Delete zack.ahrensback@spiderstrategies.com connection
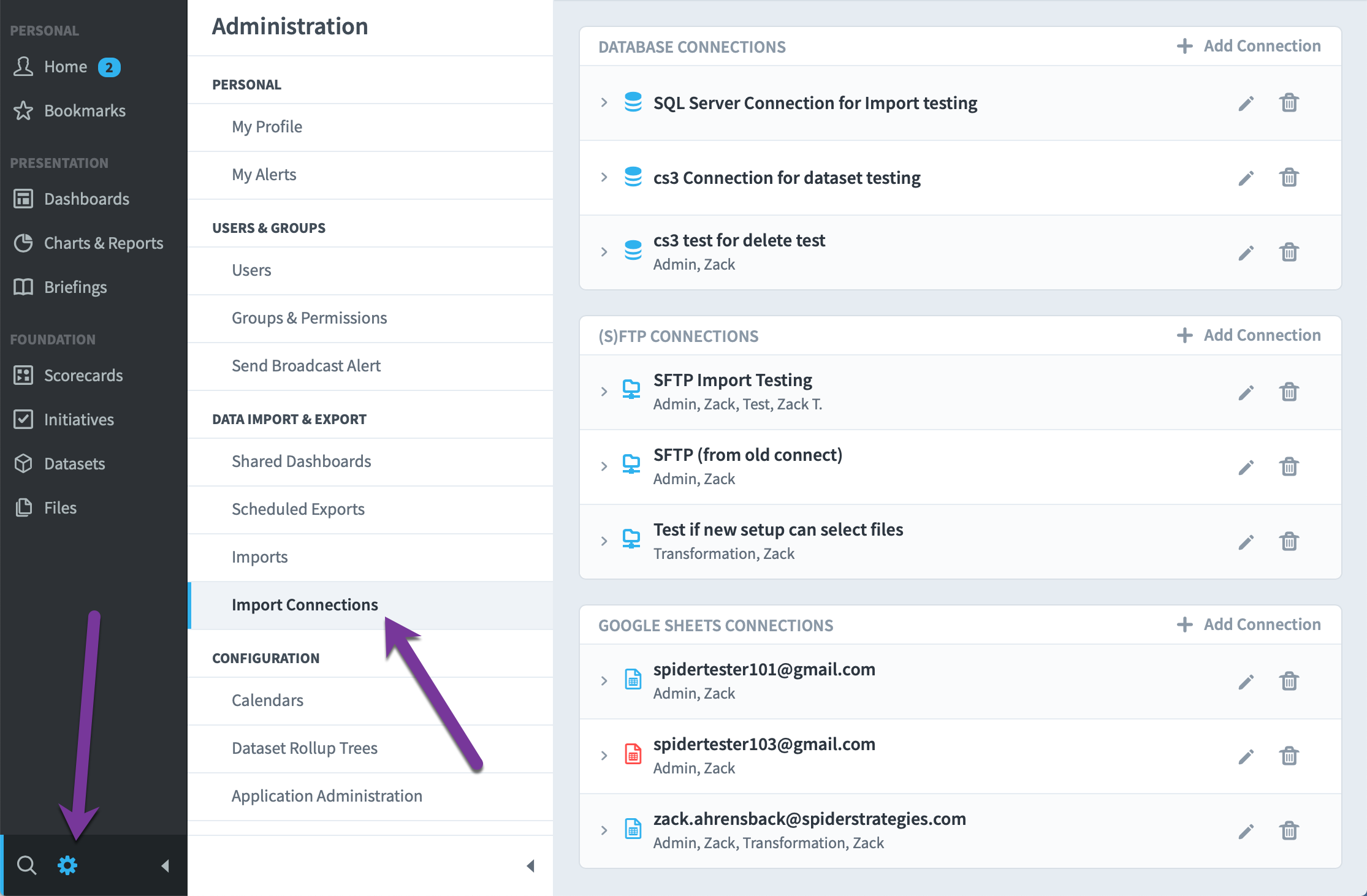 (1289, 830)
